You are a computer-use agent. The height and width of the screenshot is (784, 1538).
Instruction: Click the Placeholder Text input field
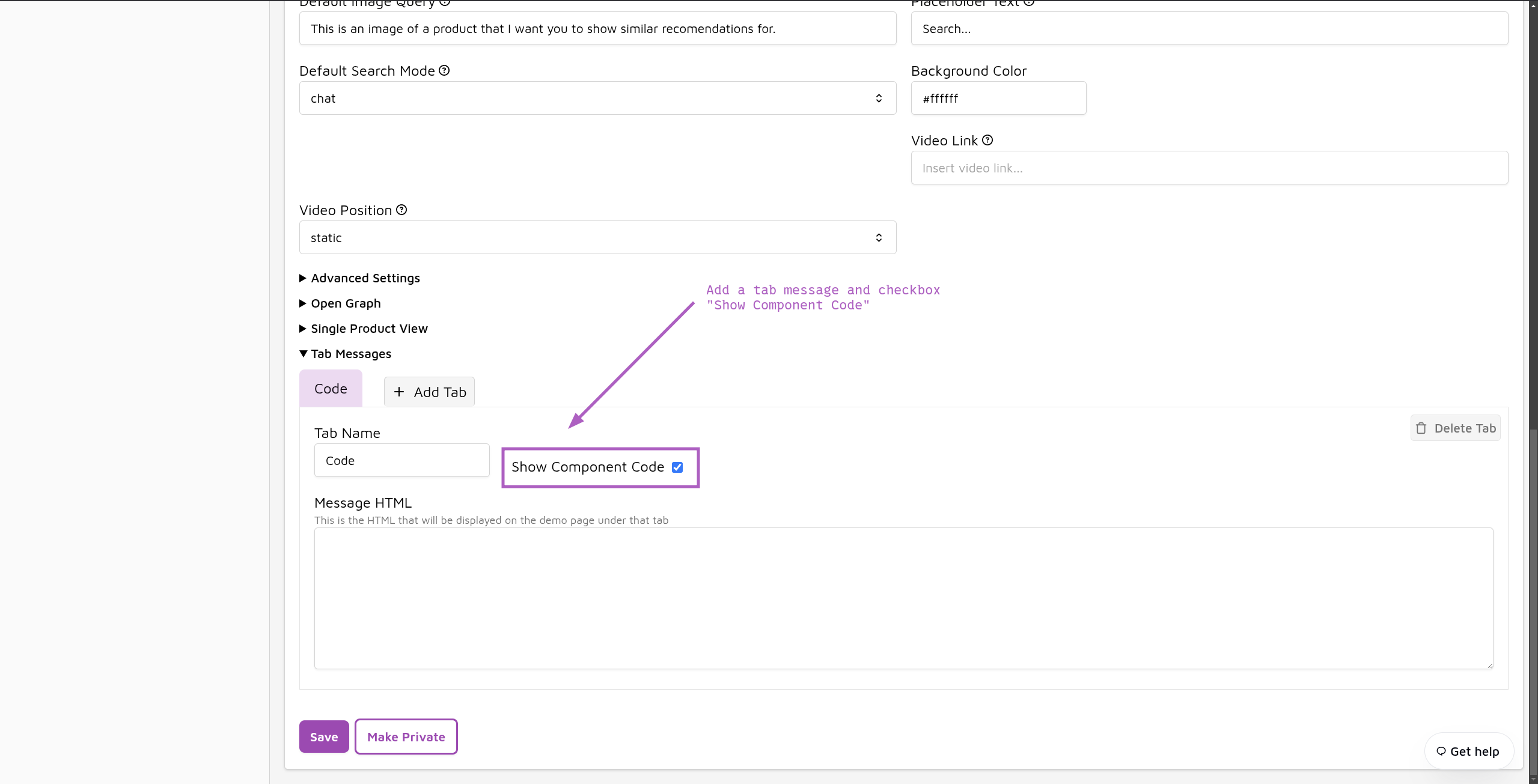[x=1209, y=28]
